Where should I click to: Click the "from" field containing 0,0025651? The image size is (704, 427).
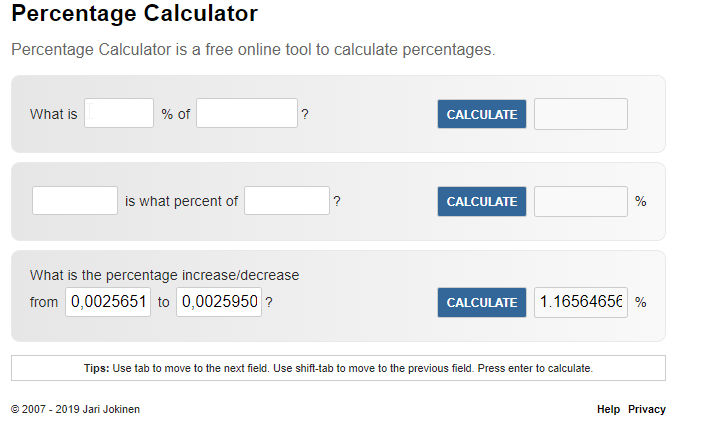click(x=108, y=302)
